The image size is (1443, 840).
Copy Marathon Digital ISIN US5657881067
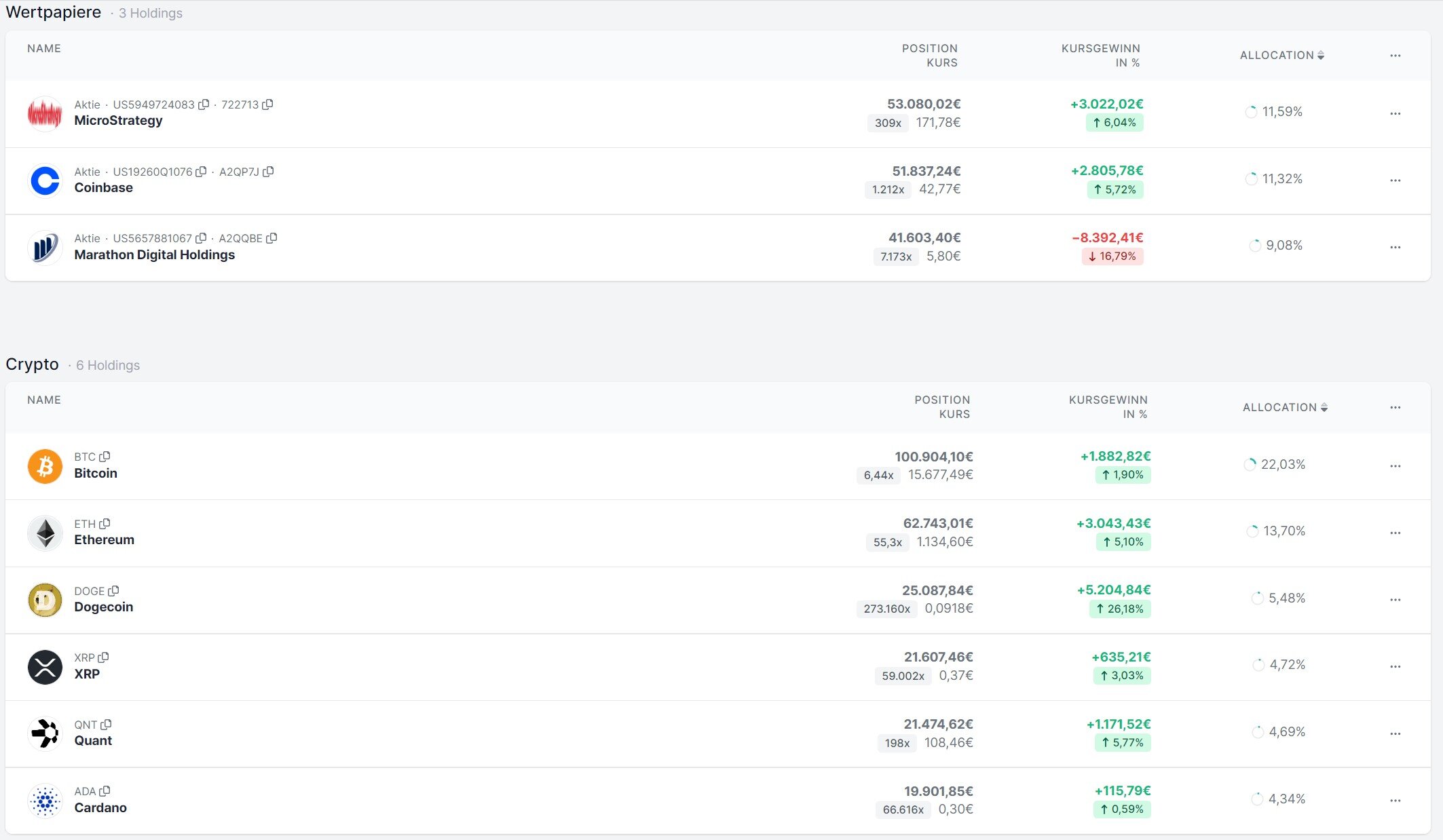tap(200, 238)
